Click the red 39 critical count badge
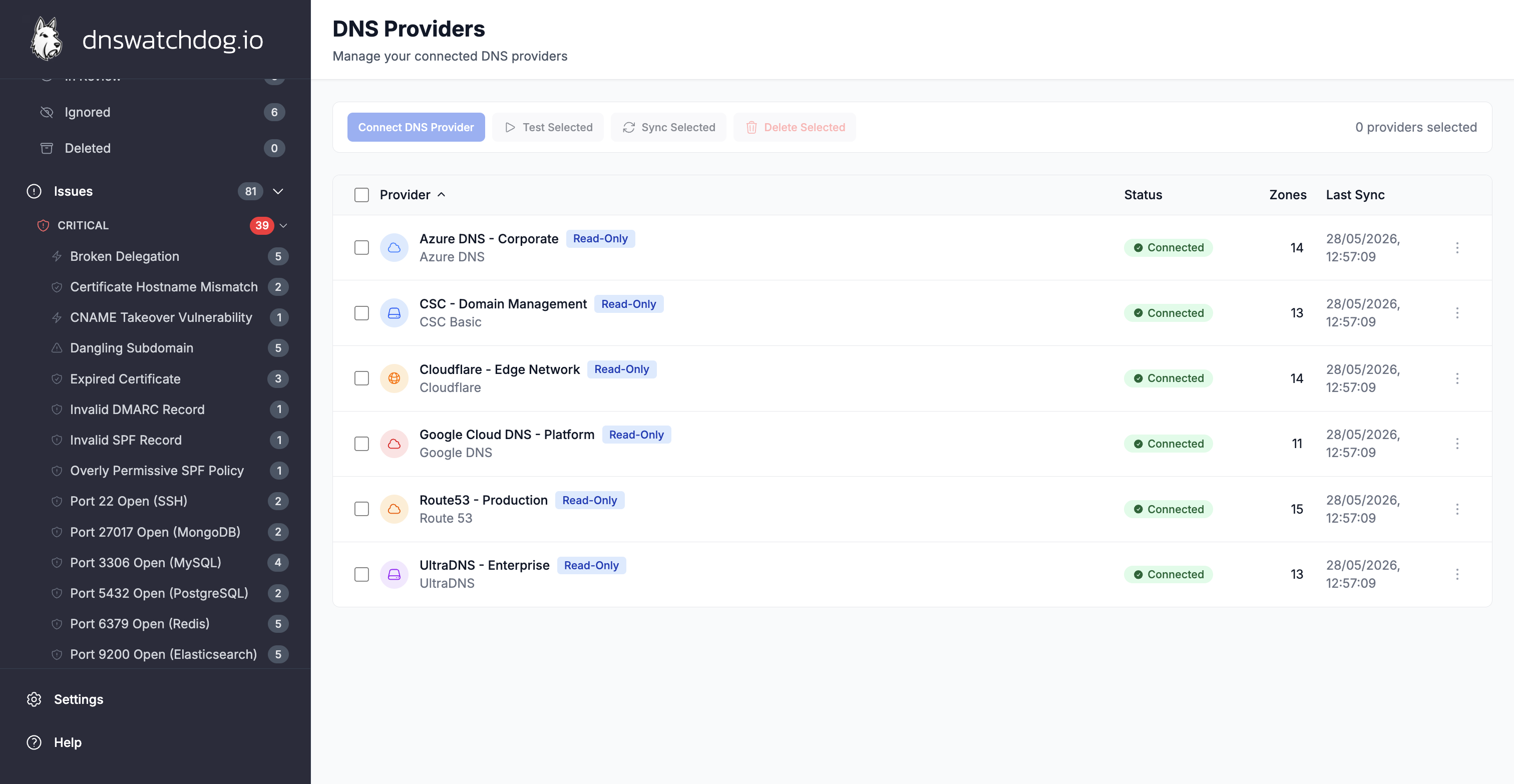Image resolution: width=1514 pixels, height=784 pixels. 261,226
